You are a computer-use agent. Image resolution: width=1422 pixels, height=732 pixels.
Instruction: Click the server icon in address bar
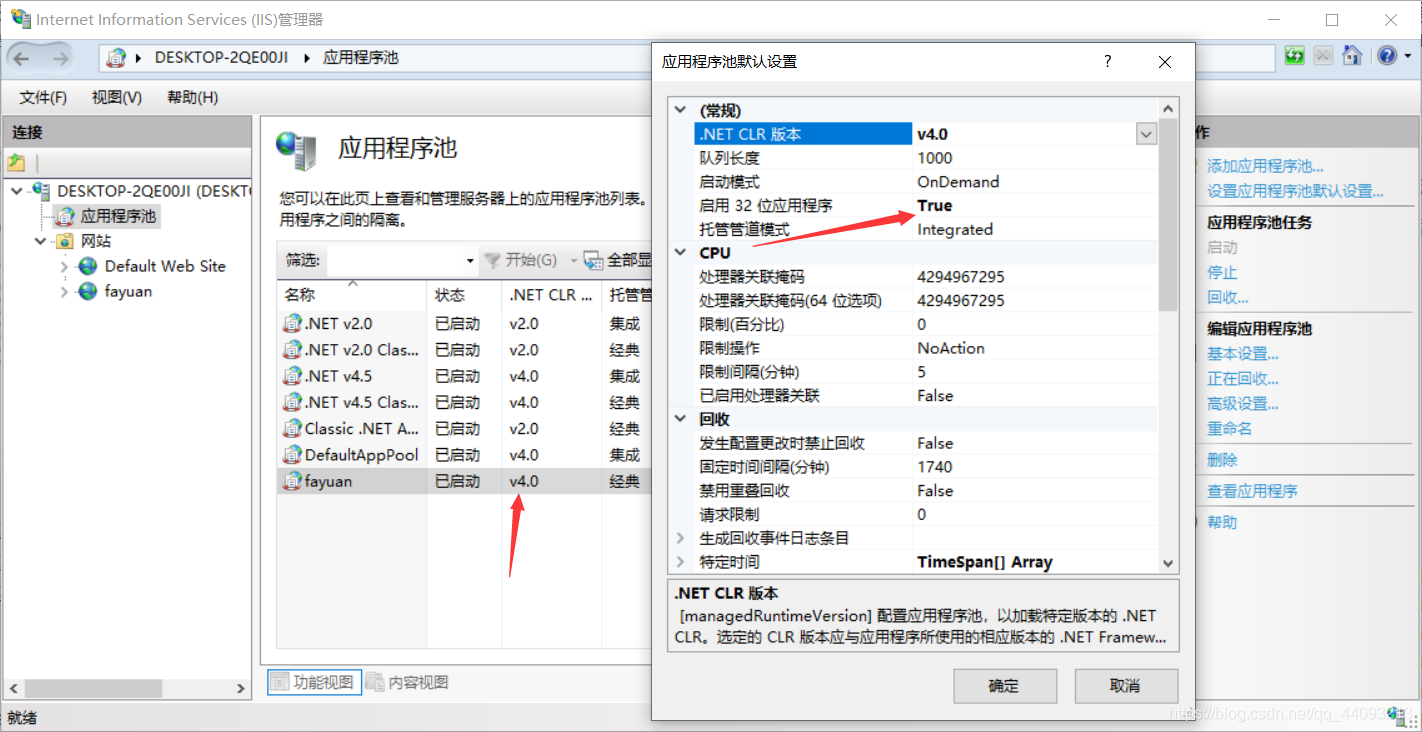point(117,58)
